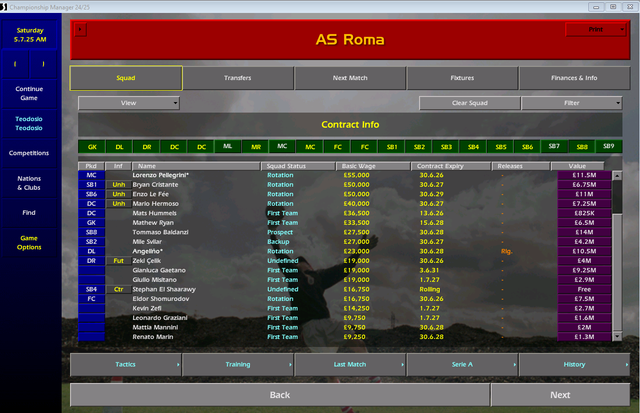
Task: Click the Clear Squad button
Action: point(470,103)
